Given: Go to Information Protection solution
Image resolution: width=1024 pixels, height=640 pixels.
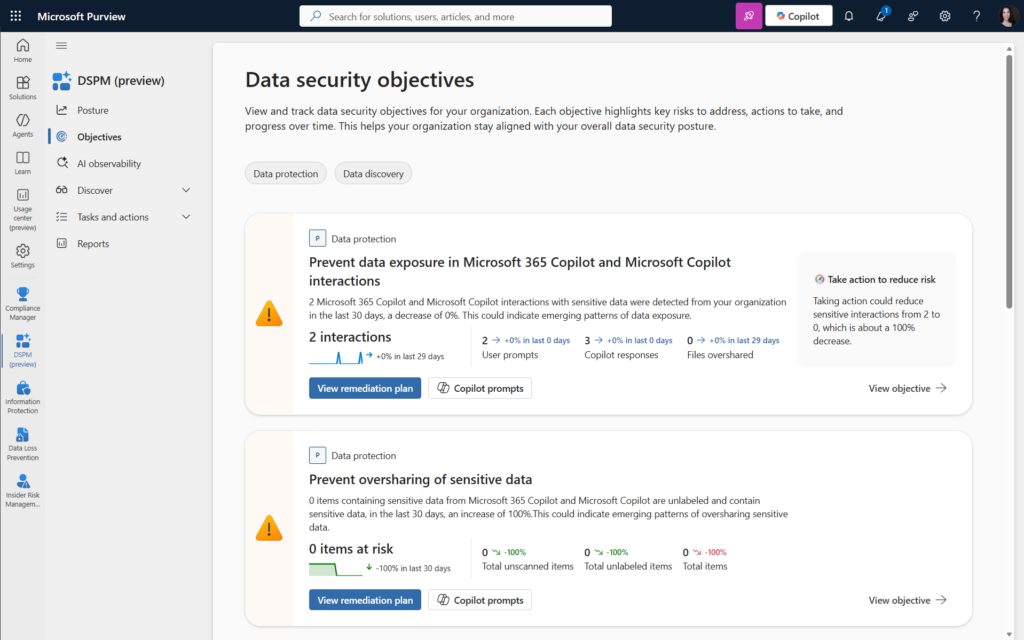Looking at the screenshot, I should pos(22,396).
